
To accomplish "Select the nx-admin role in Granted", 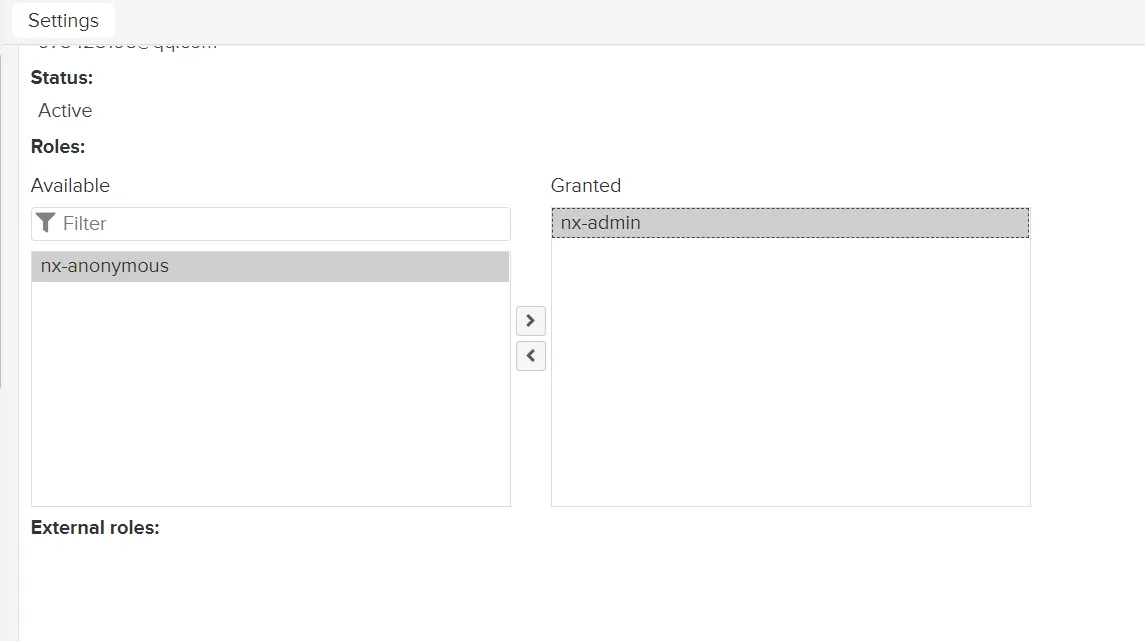I will click(600, 222).
